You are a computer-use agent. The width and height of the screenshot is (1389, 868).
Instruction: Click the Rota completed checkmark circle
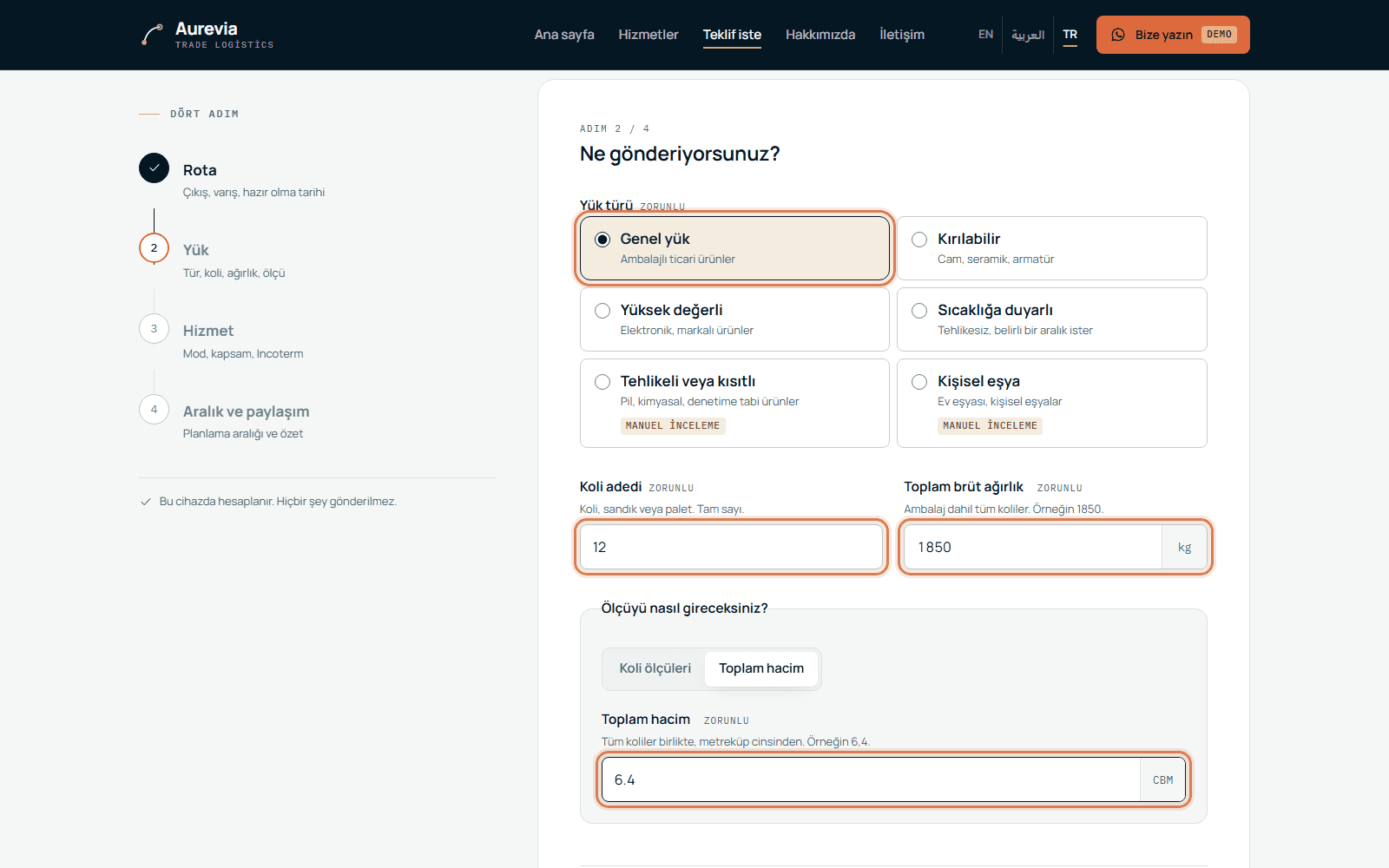point(154,168)
